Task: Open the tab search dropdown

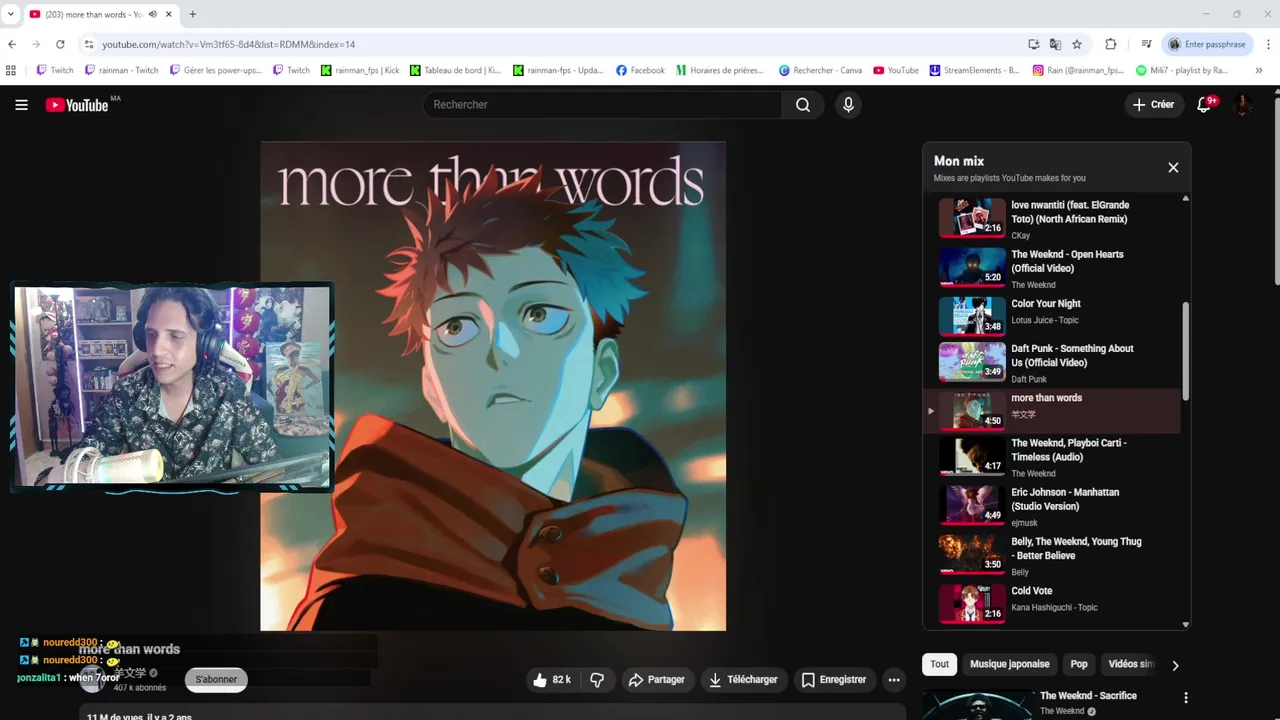Action: [11, 14]
